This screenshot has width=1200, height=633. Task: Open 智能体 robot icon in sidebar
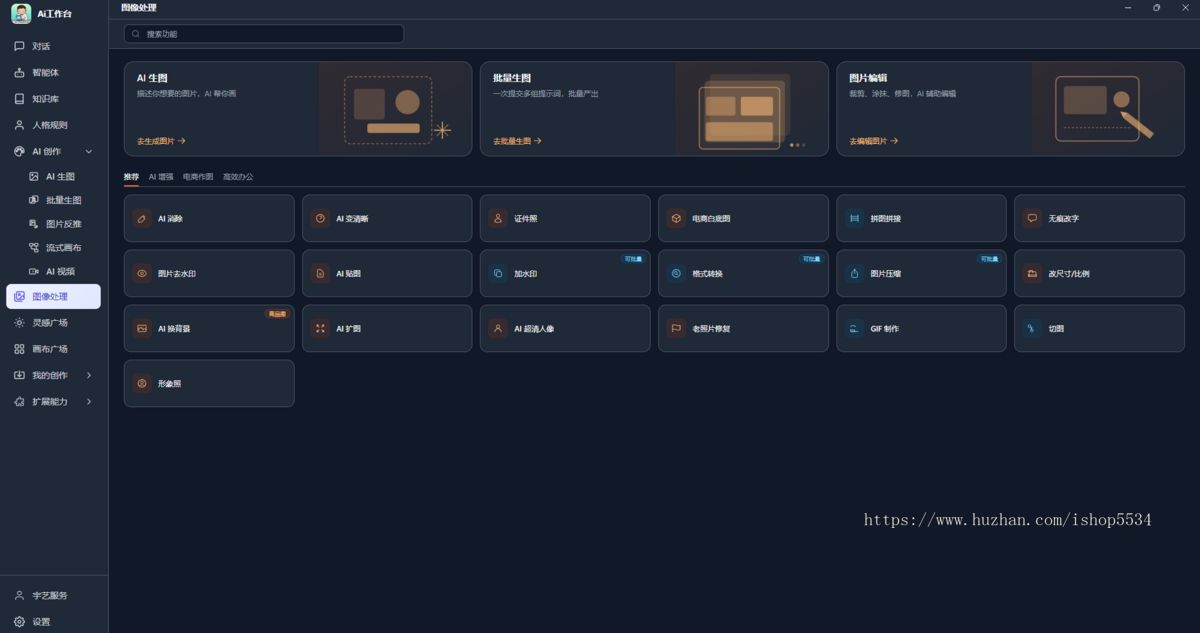[x=19, y=73]
